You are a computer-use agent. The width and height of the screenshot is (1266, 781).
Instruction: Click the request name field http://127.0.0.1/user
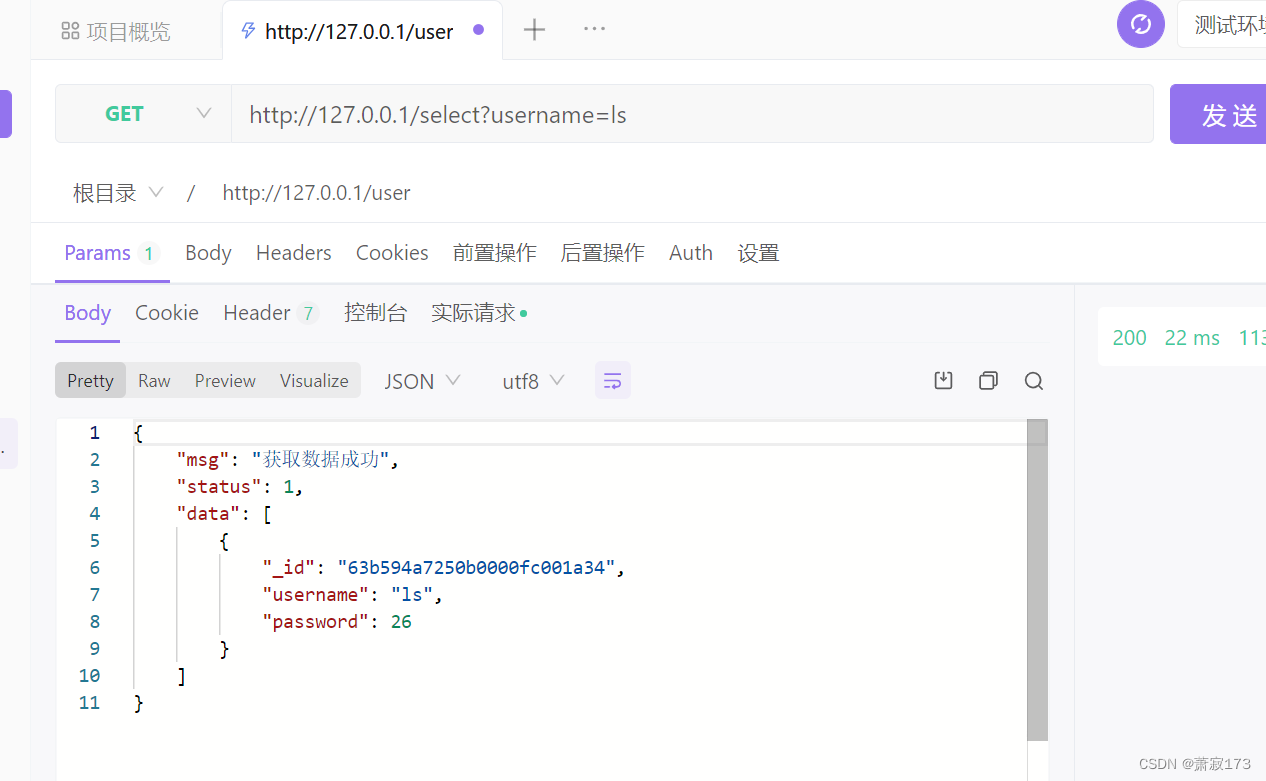tap(316, 193)
